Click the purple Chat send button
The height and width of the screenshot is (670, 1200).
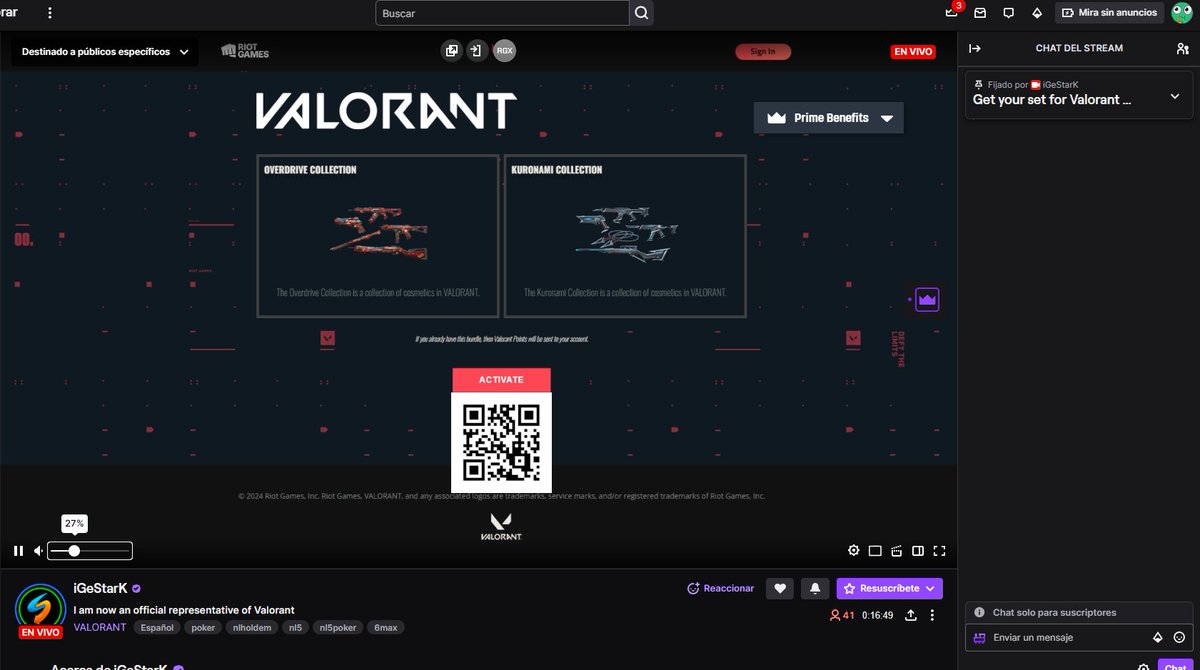(x=1174, y=666)
